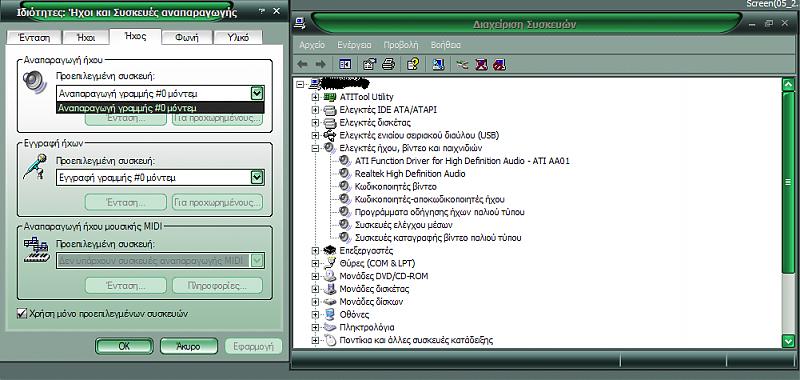Viewport: 800px width, 380px height.
Task: Click the computer root node icon in tree
Action: [x=315, y=83]
